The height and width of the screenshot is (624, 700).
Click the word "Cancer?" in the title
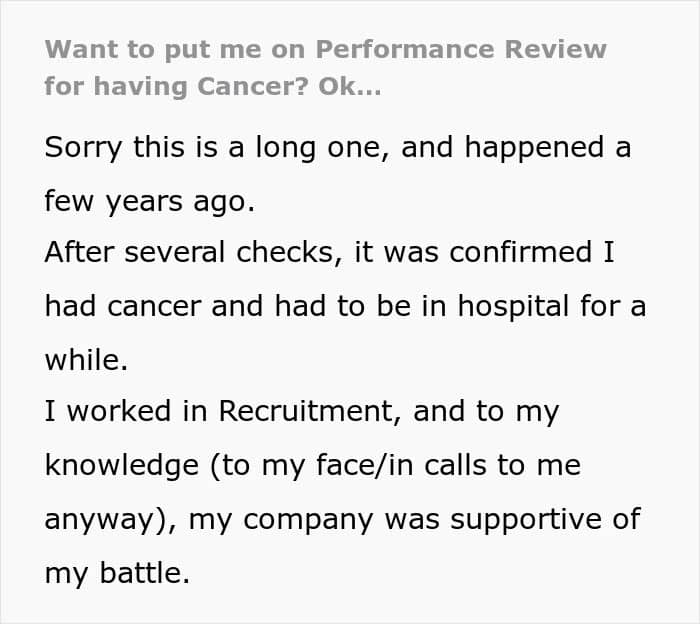click(x=253, y=86)
